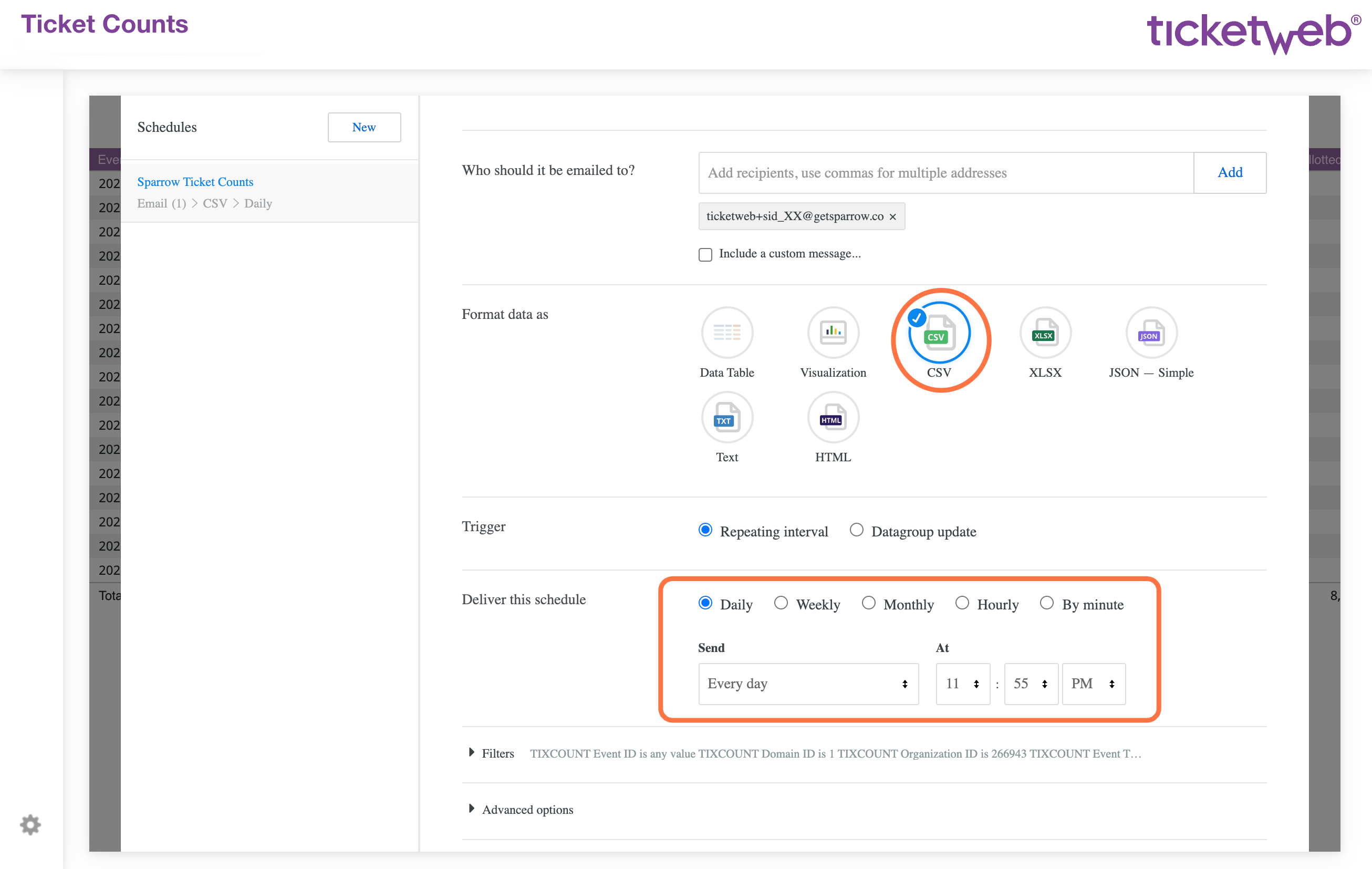
Task: Click the Email (1) > CSV > Daily summary
Action: tap(204, 203)
